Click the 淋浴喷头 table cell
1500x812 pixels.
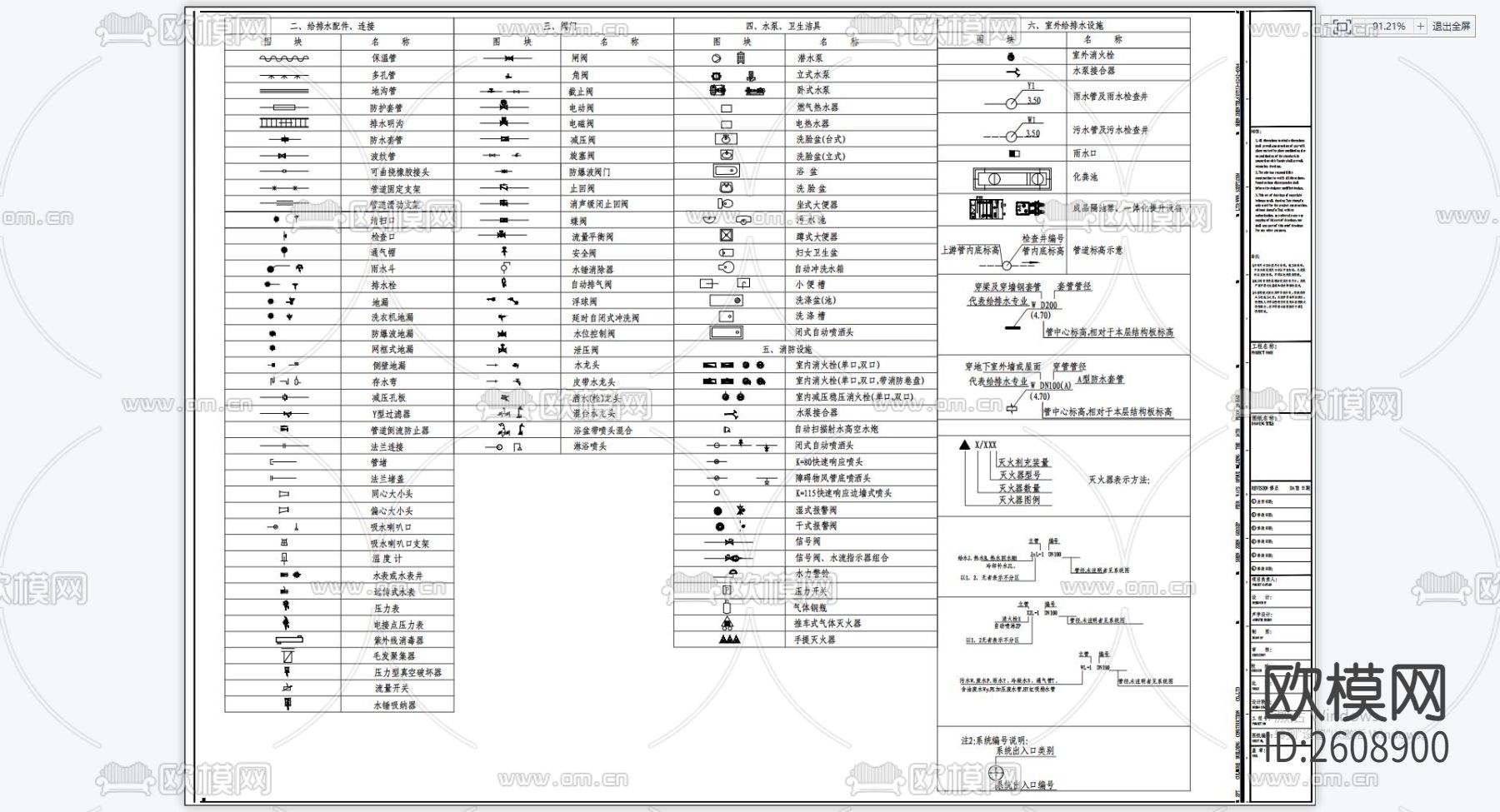click(617, 446)
